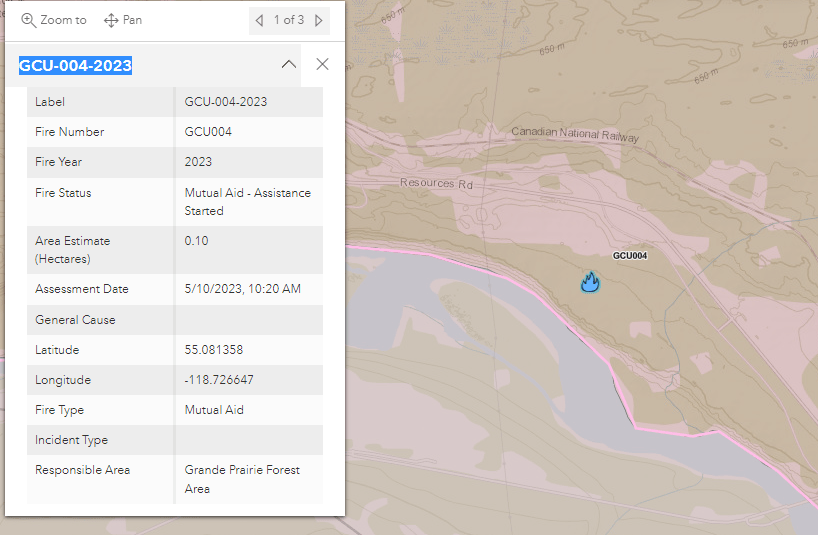Click 'Area Estimate (Hectares)' field label

(73, 250)
